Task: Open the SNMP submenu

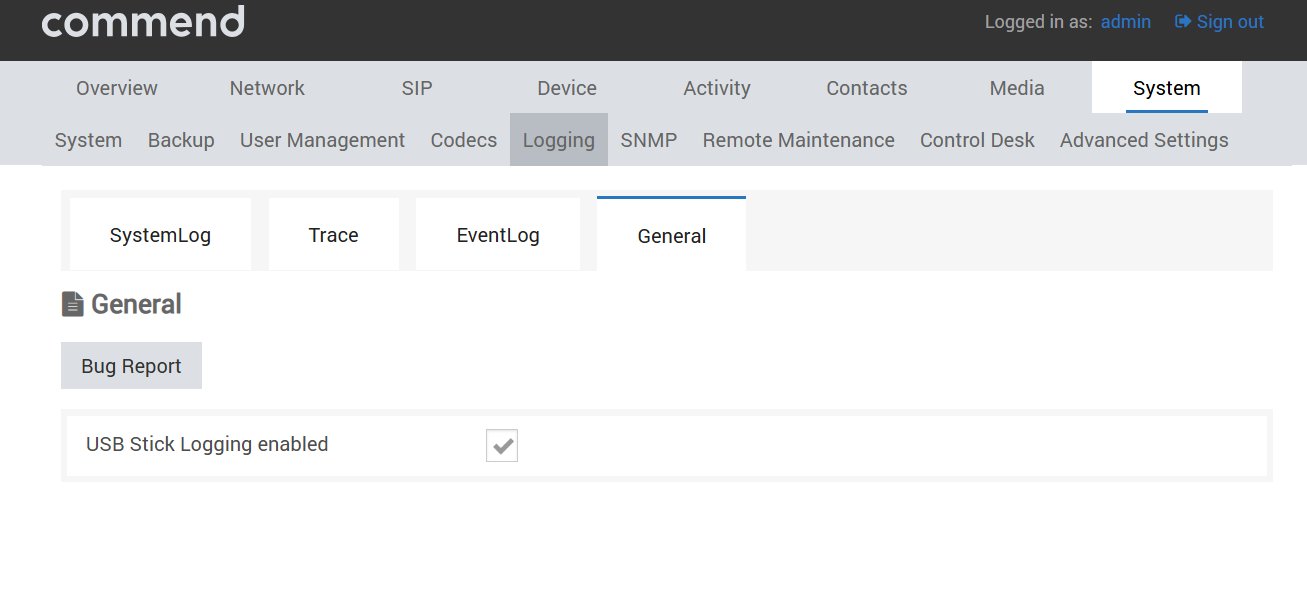Action: 649,140
